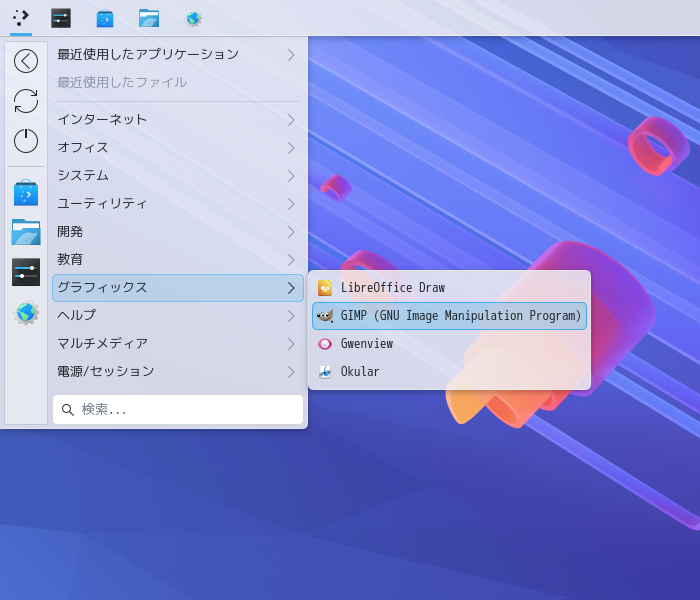The height and width of the screenshot is (600, 700).
Task: Open the ヘルプ category
Action: 178,316
